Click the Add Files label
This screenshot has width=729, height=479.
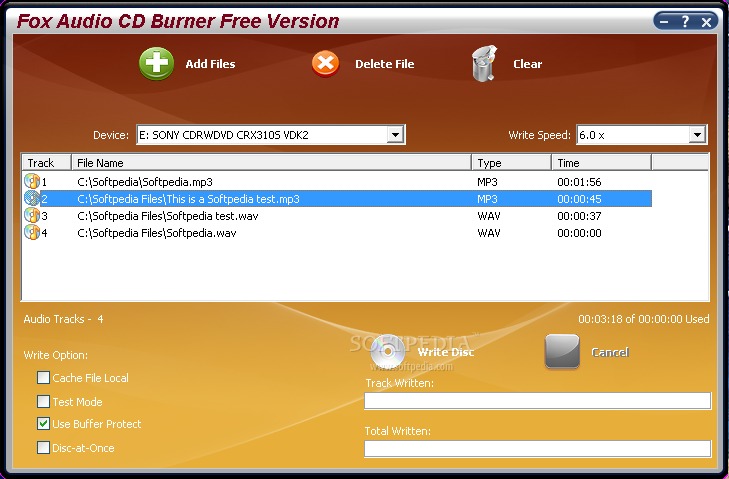click(210, 64)
